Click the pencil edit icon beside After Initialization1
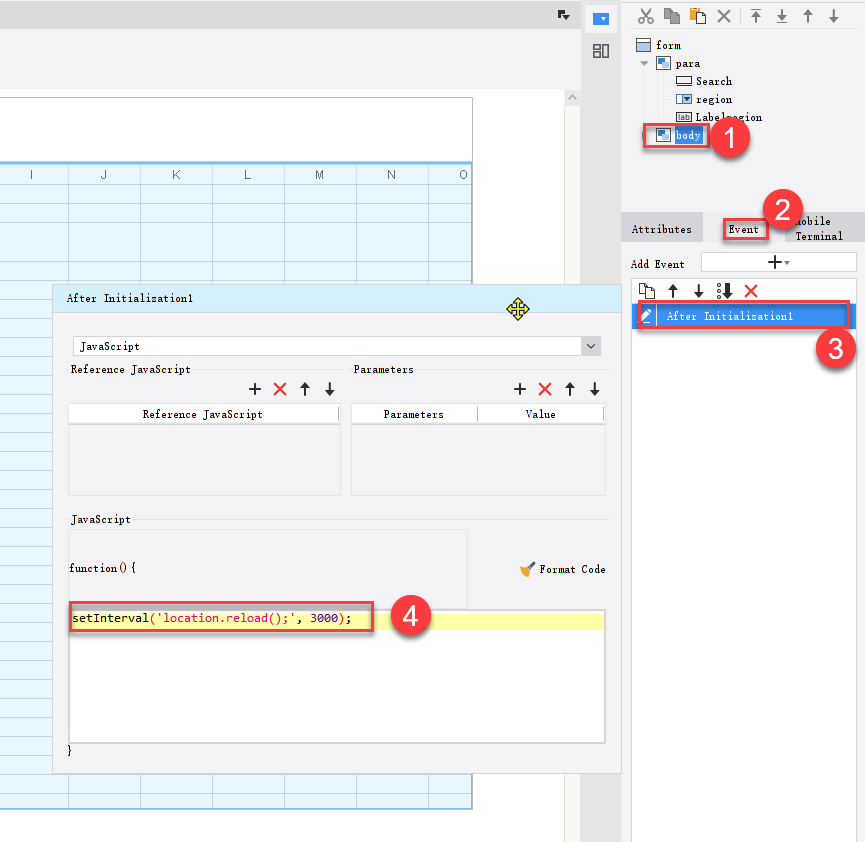The width and height of the screenshot is (865, 842). pyautogui.click(x=647, y=314)
